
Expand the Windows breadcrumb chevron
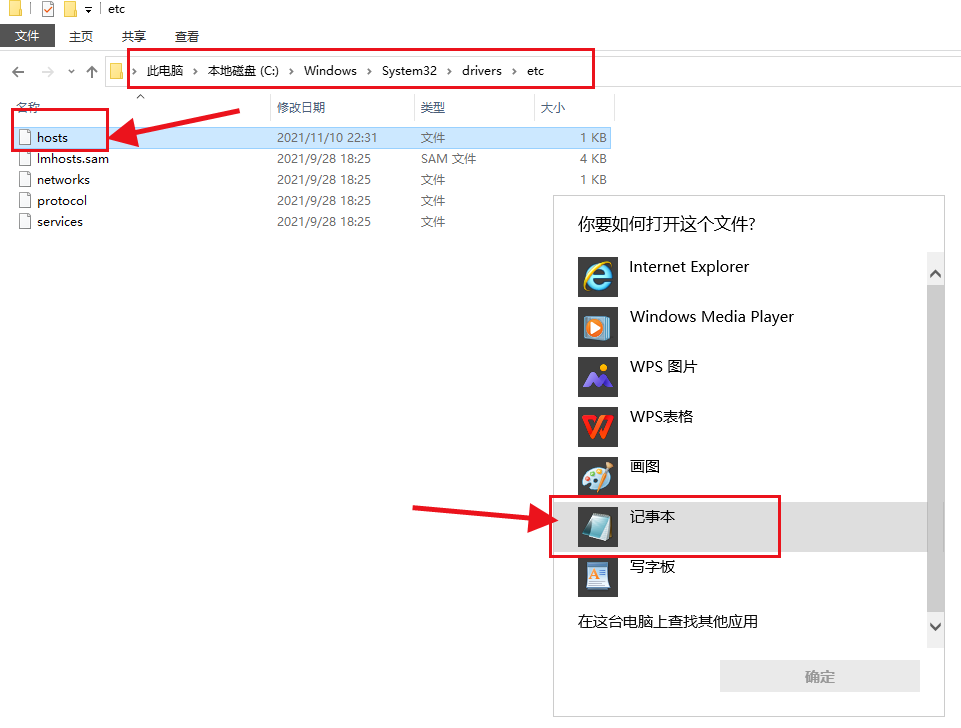(368, 71)
